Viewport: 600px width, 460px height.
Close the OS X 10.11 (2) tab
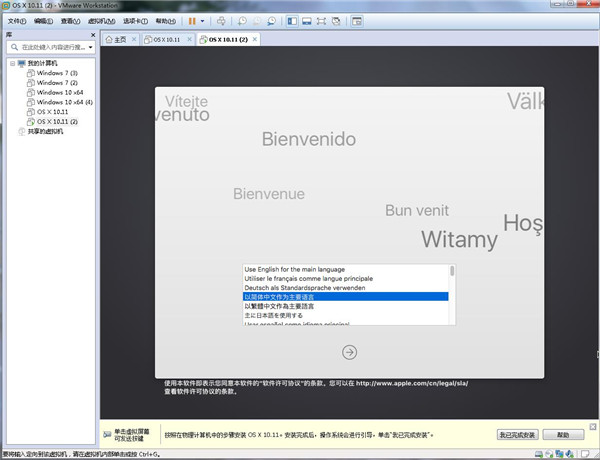point(254,39)
